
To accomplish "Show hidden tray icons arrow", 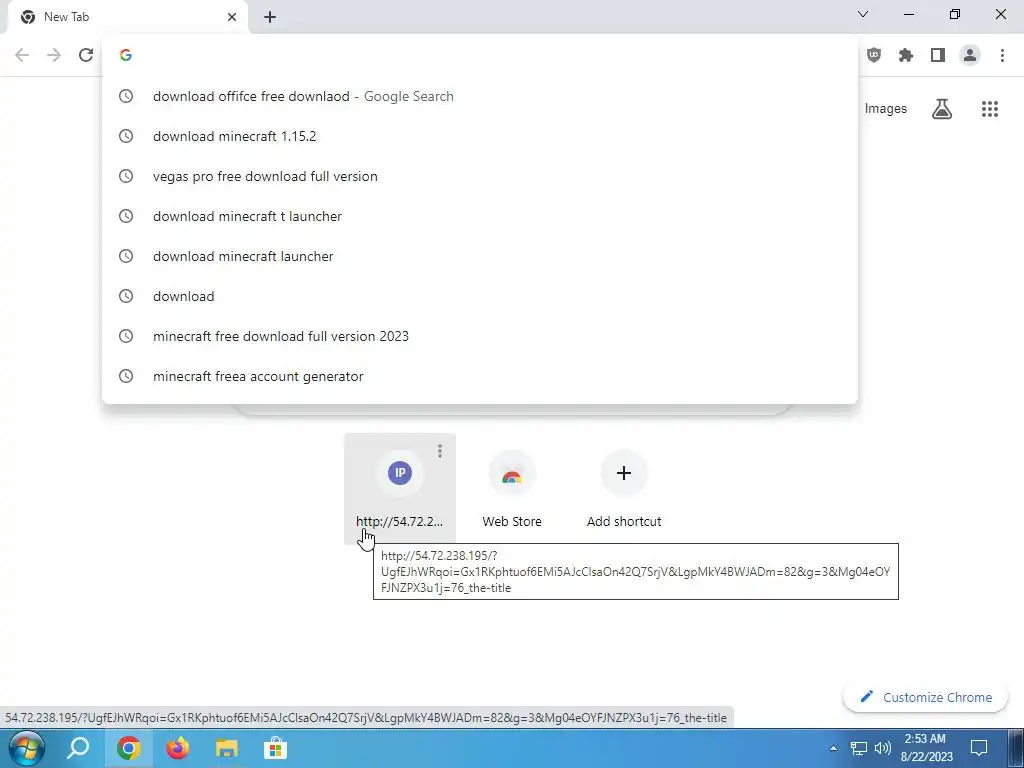I will point(833,748).
